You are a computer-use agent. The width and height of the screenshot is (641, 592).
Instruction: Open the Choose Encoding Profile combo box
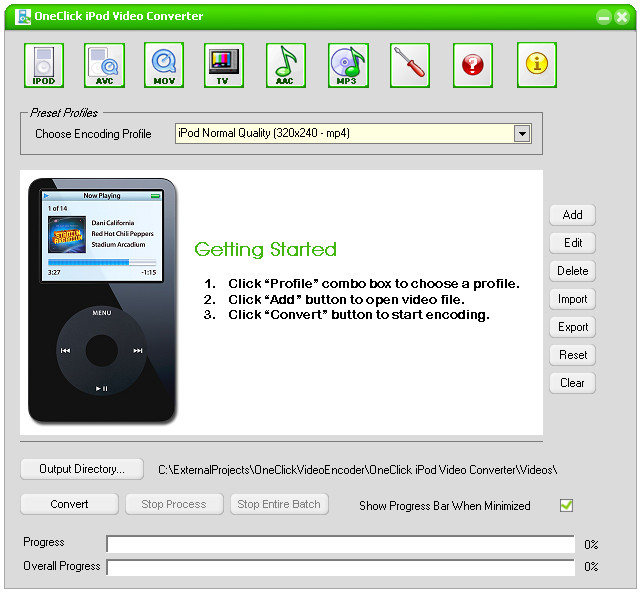pos(353,133)
